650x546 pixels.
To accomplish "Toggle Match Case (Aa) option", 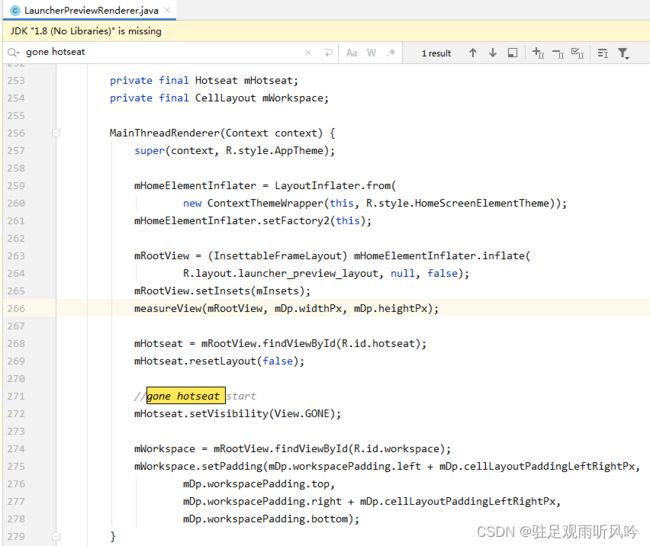I will tap(352, 53).
